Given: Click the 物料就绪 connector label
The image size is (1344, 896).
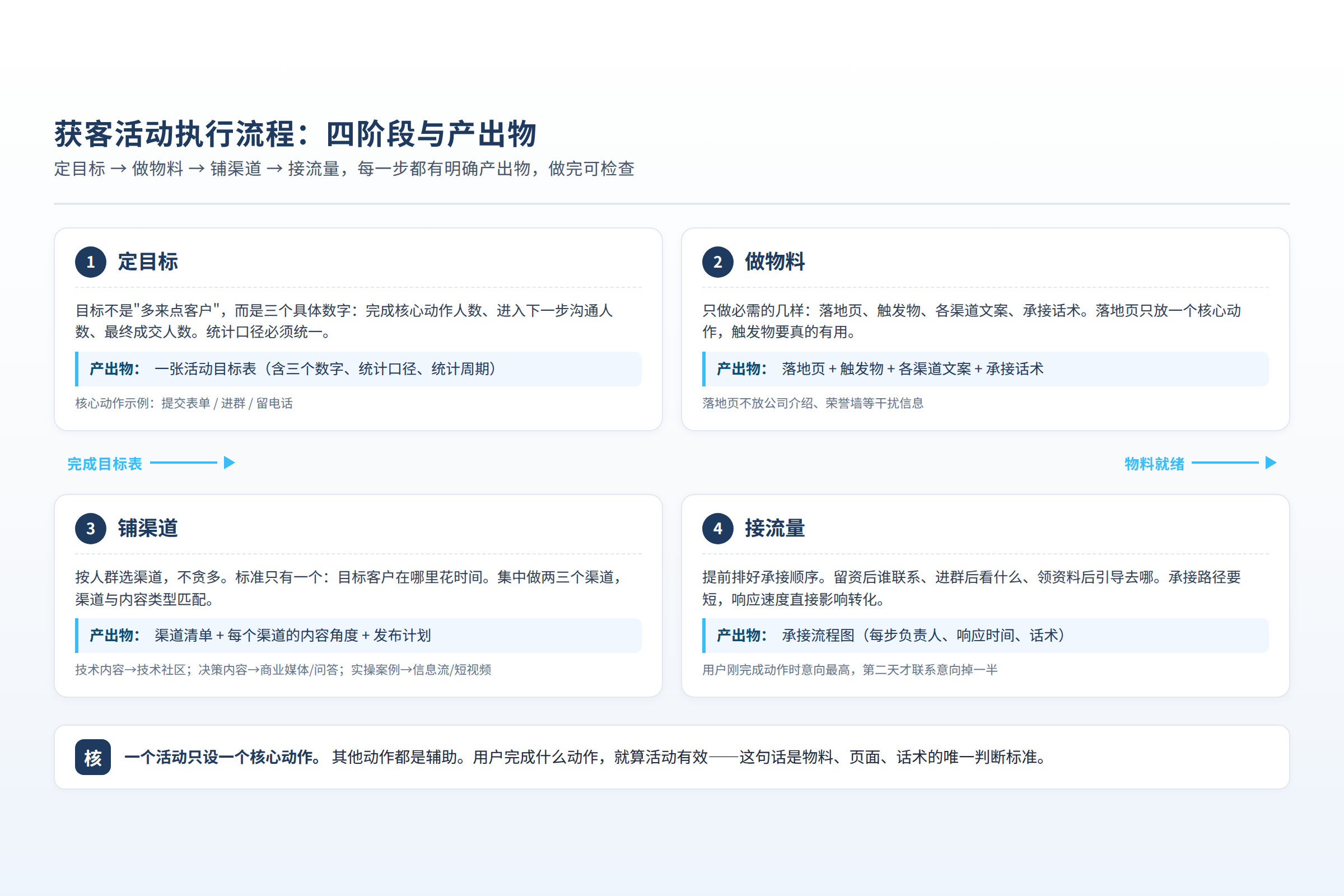Looking at the screenshot, I should click(x=1154, y=464).
